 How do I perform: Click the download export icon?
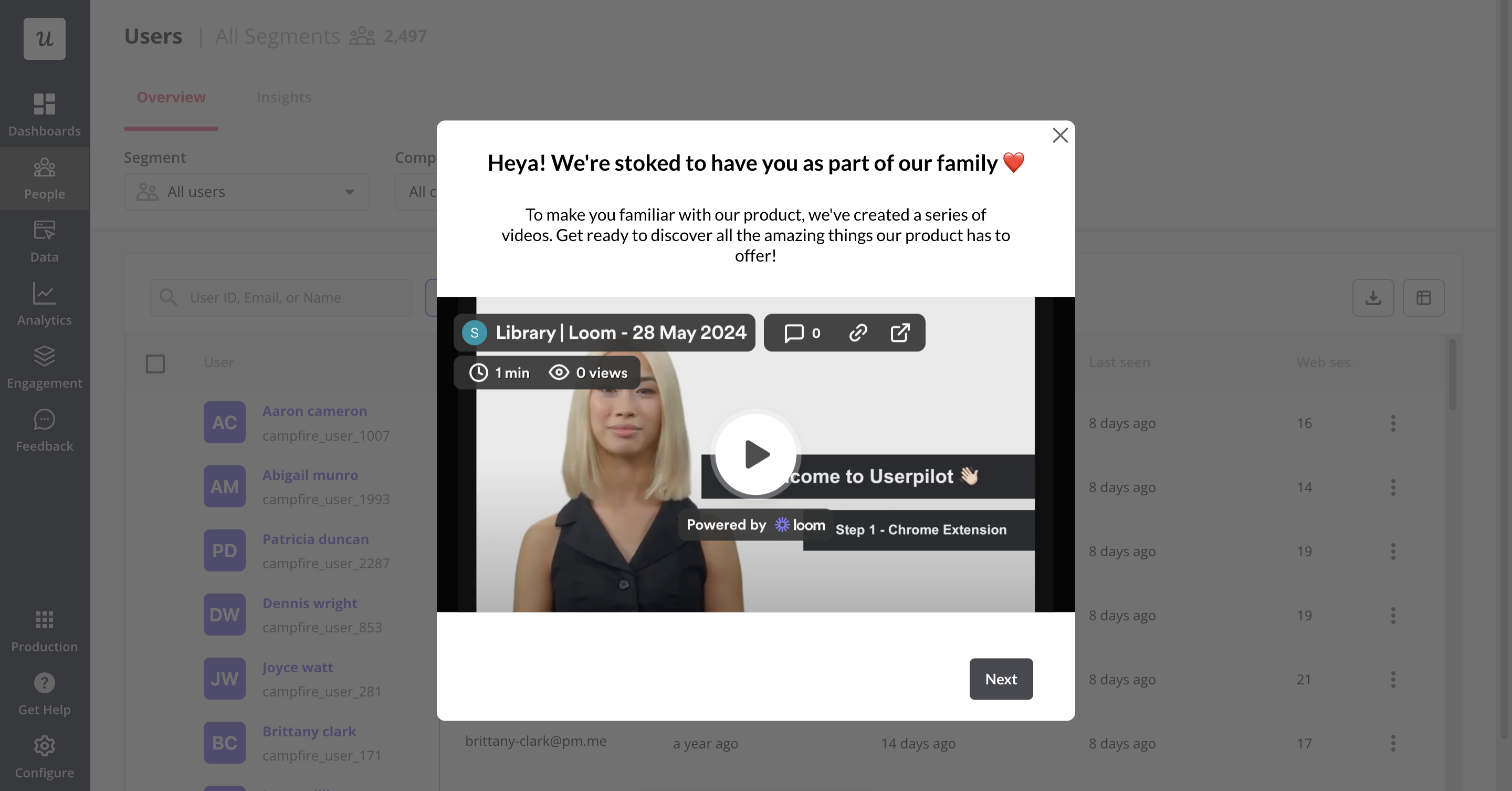[1373, 297]
